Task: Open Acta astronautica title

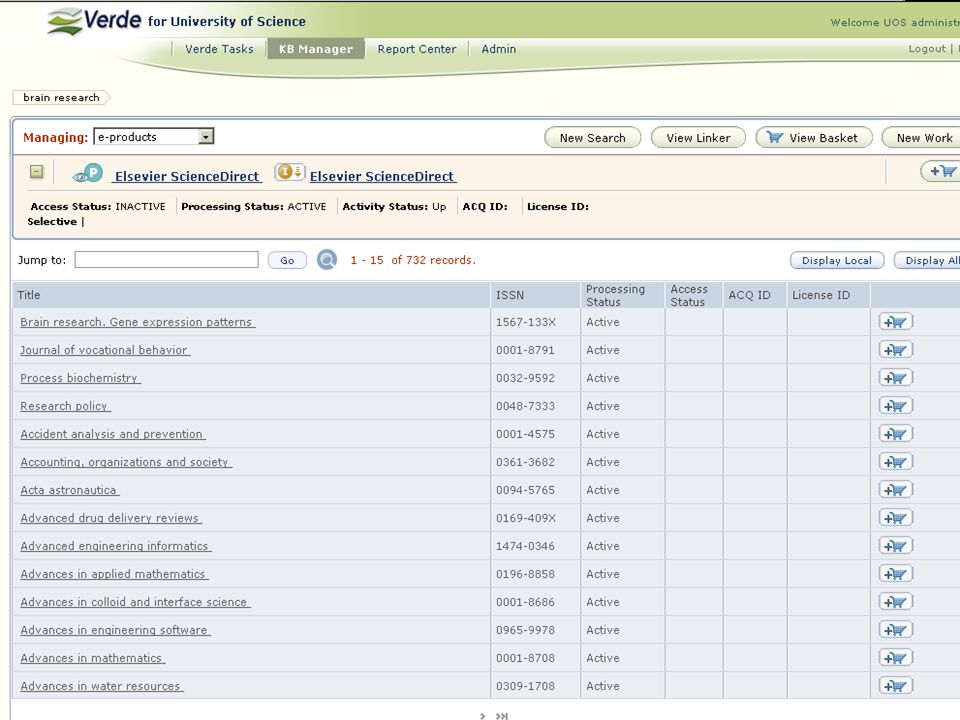Action: click(x=69, y=490)
